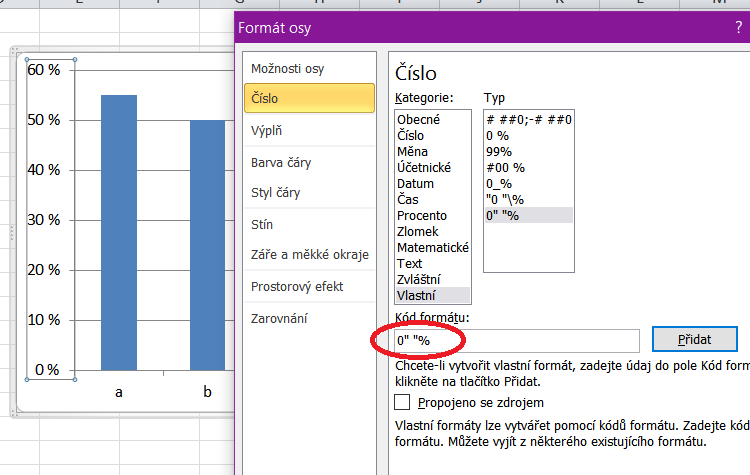The image size is (750, 475).
Task: Click the 10 % axis label
Action: tap(44, 320)
